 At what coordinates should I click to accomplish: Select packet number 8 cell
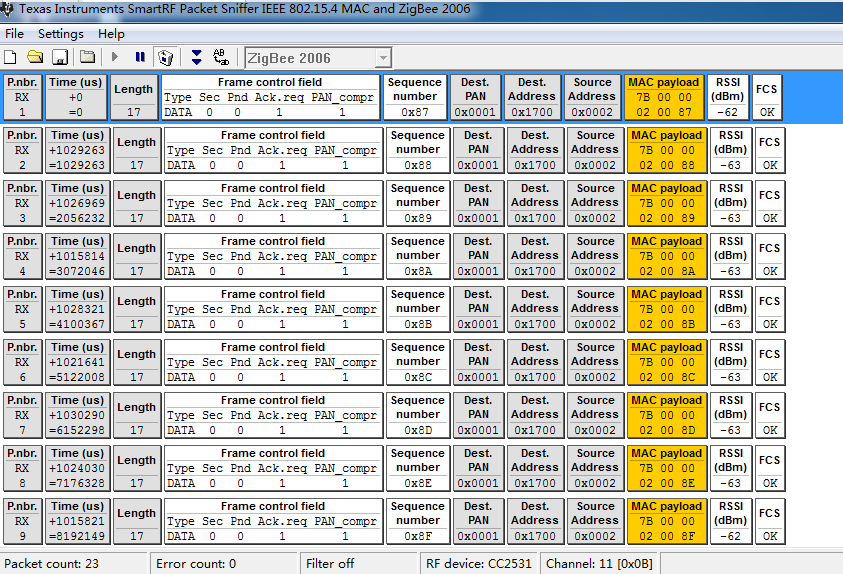(23, 469)
